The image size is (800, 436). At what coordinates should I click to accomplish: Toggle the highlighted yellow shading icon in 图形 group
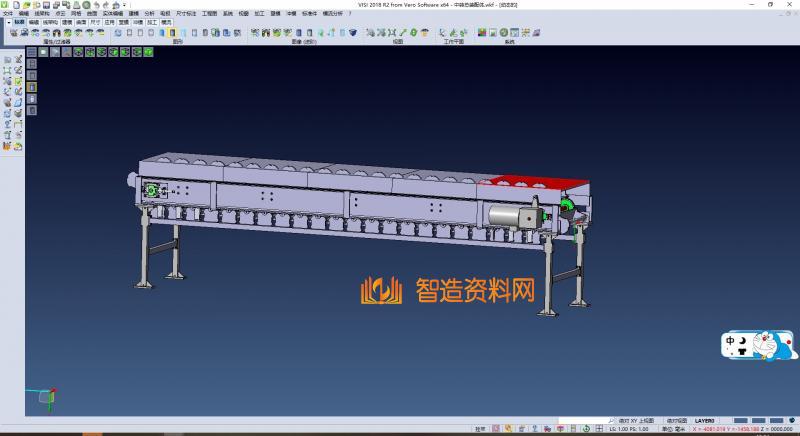pyautogui.click(x=172, y=33)
